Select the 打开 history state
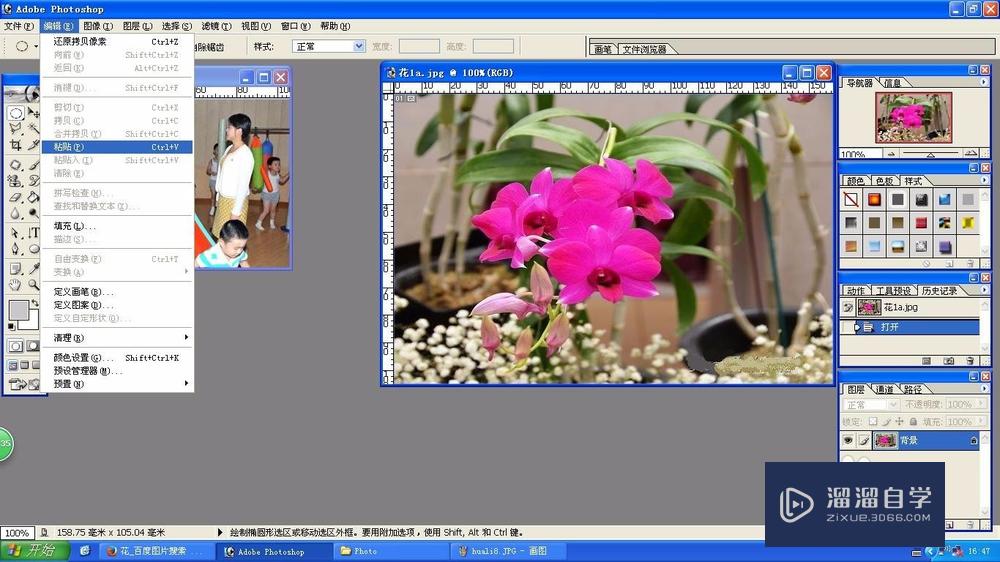Image resolution: width=1000 pixels, height=562 pixels. tap(917, 327)
